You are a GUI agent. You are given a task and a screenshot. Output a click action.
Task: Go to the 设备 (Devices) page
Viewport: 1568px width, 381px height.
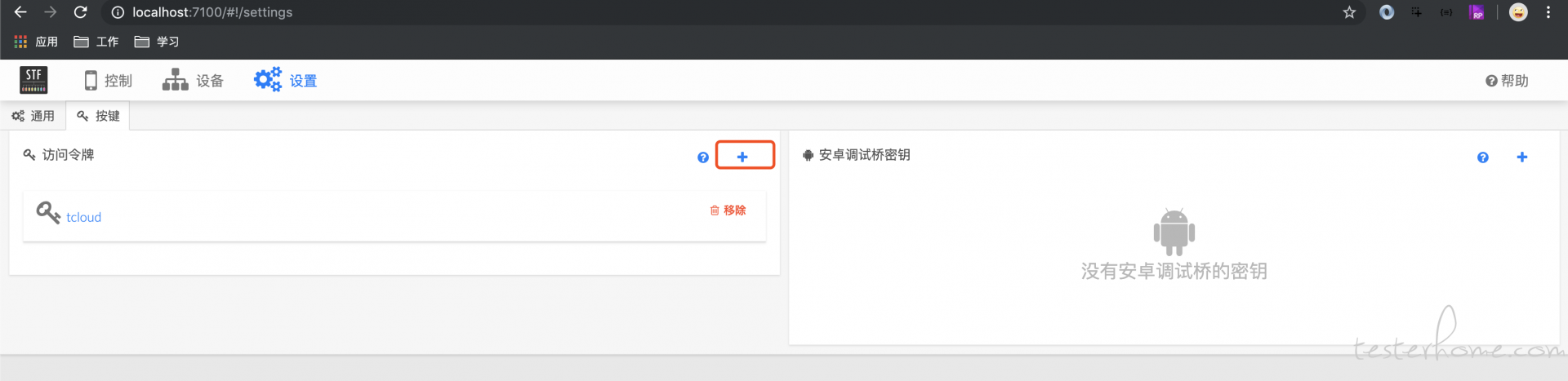point(193,80)
